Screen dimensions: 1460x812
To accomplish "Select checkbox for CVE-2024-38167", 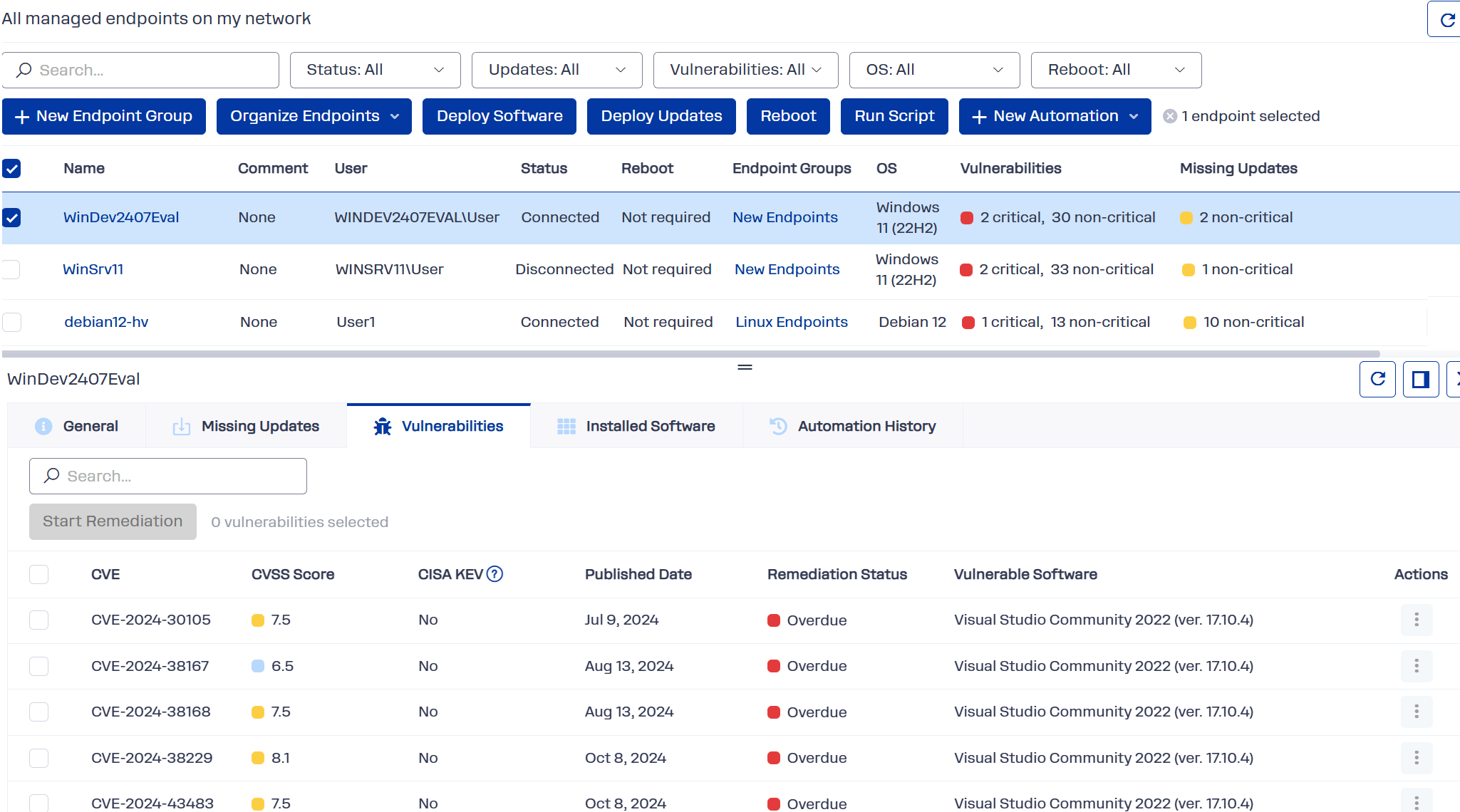I will click(x=39, y=666).
